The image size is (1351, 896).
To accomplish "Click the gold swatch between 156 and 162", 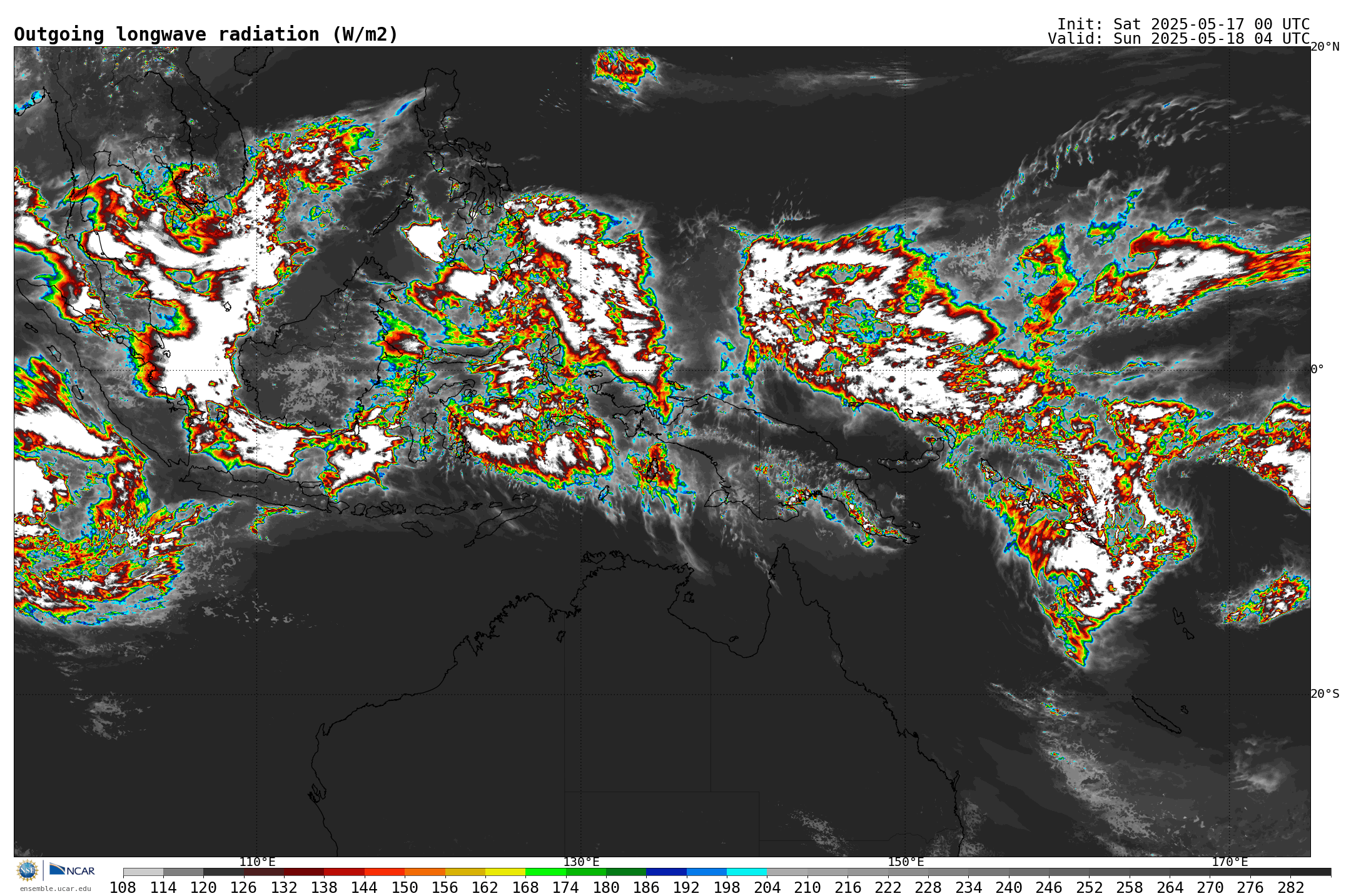I will 465,872.
